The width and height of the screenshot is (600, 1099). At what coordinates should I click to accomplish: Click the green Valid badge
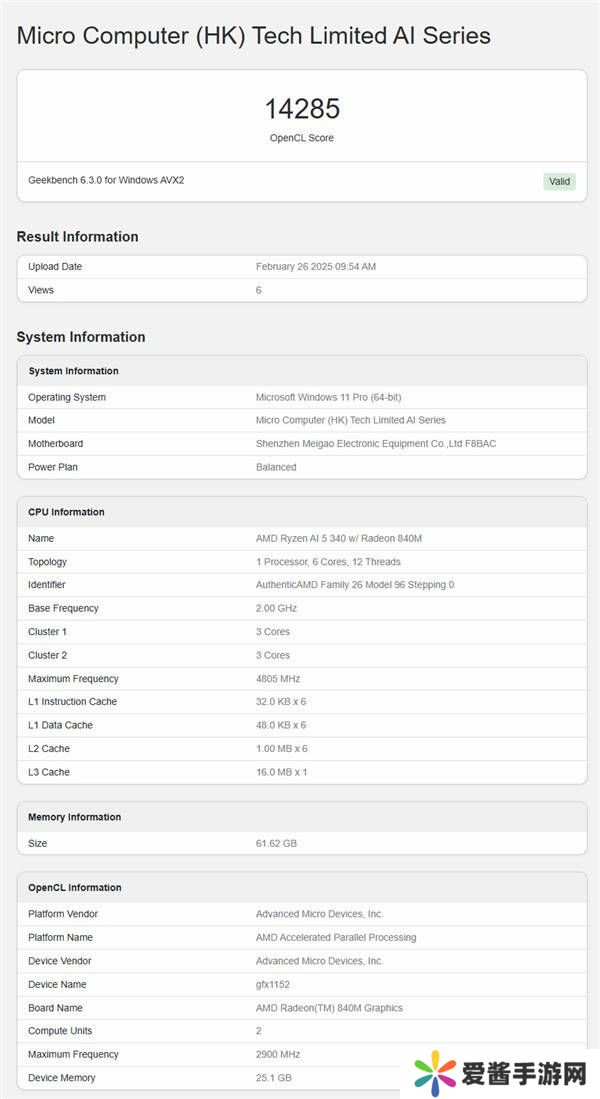tap(559, 181)
